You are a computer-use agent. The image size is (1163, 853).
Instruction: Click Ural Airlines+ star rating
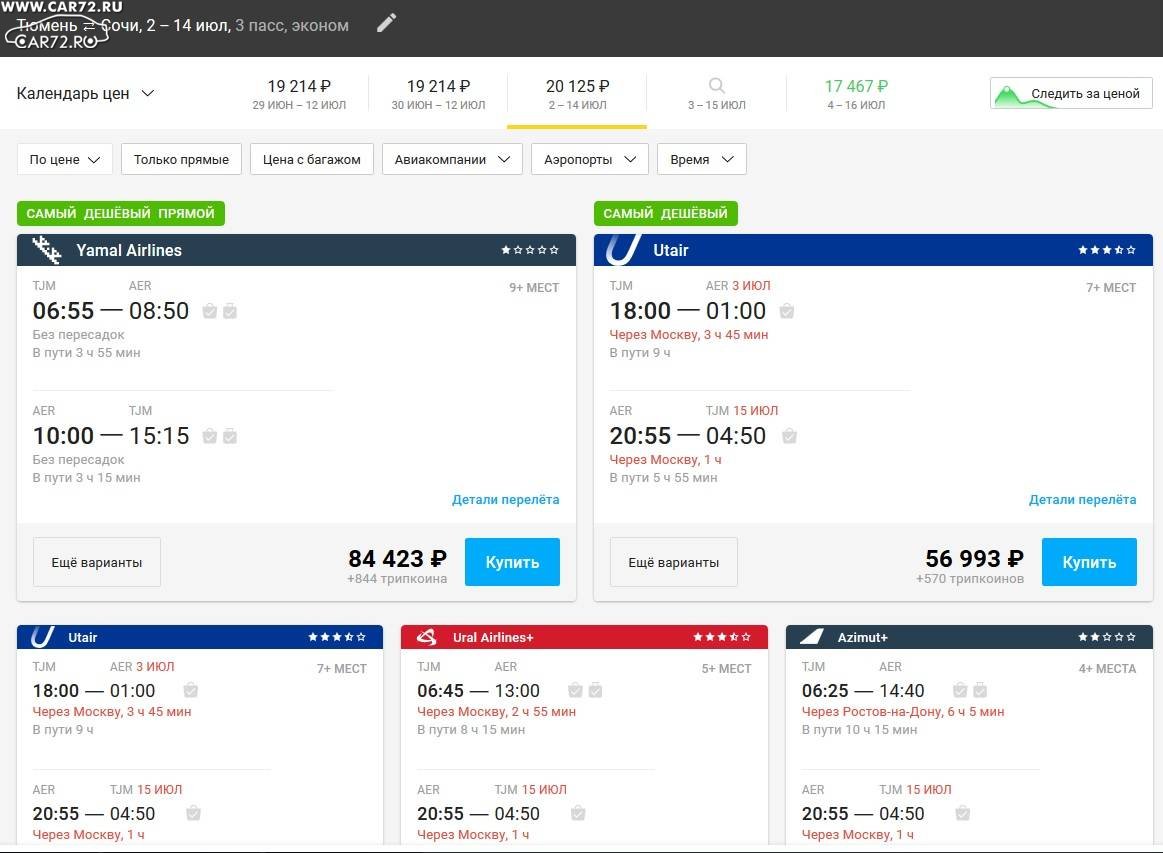click(x=722, y=637)
